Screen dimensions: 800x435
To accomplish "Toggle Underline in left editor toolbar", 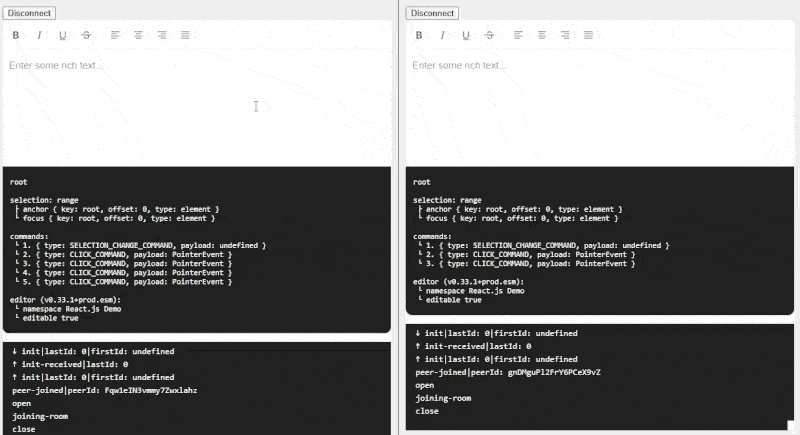I will pyautogui.click(x=63, y=35).
